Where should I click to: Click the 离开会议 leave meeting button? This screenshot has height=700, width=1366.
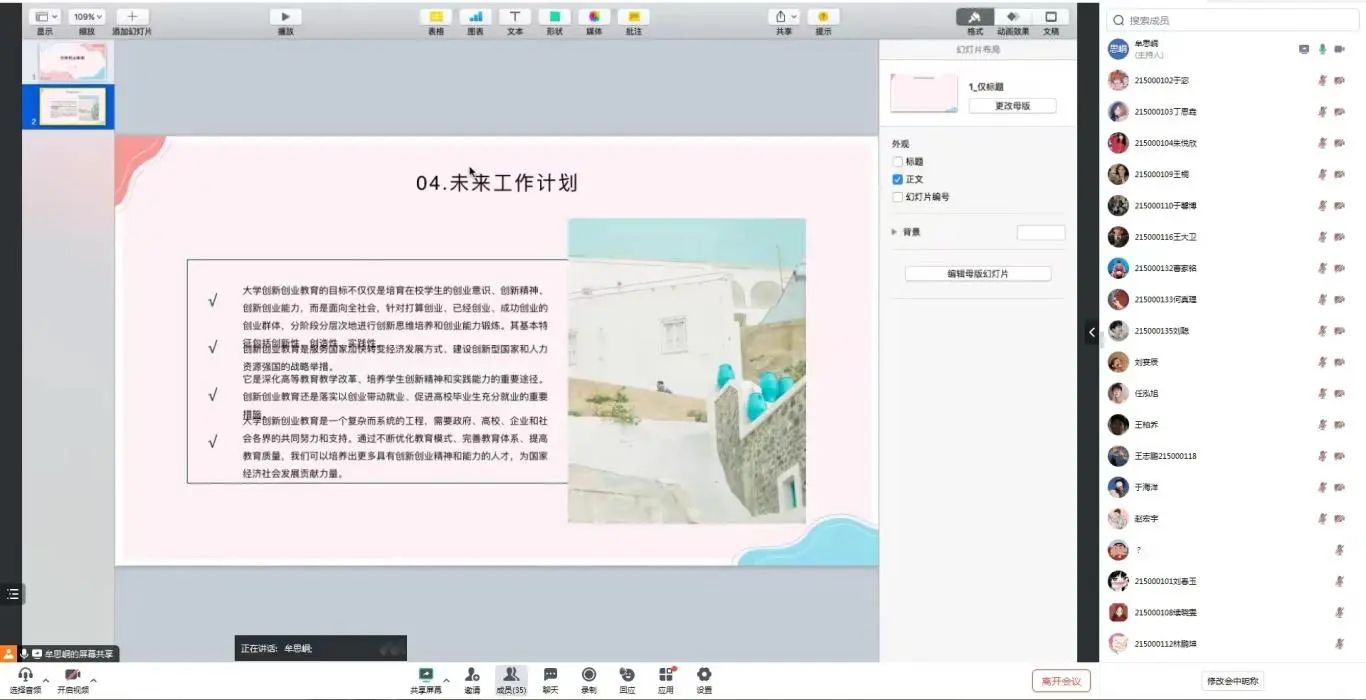pyautogui.click(x=1061, y=681)
